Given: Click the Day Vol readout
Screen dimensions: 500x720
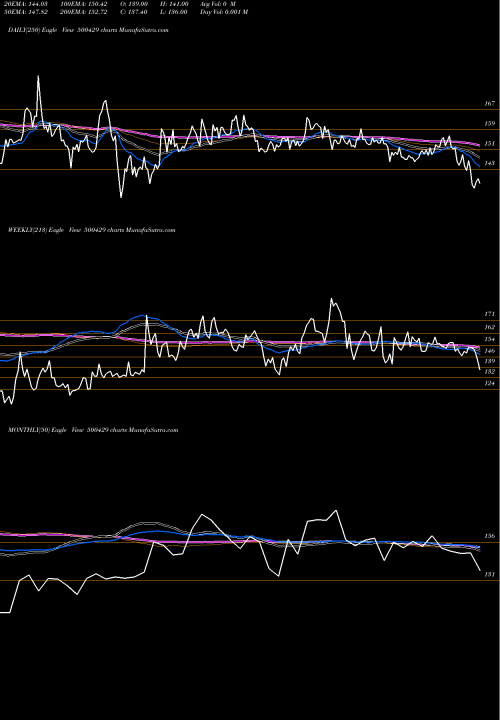Looking at the screenshot, I should pos(224,12).
